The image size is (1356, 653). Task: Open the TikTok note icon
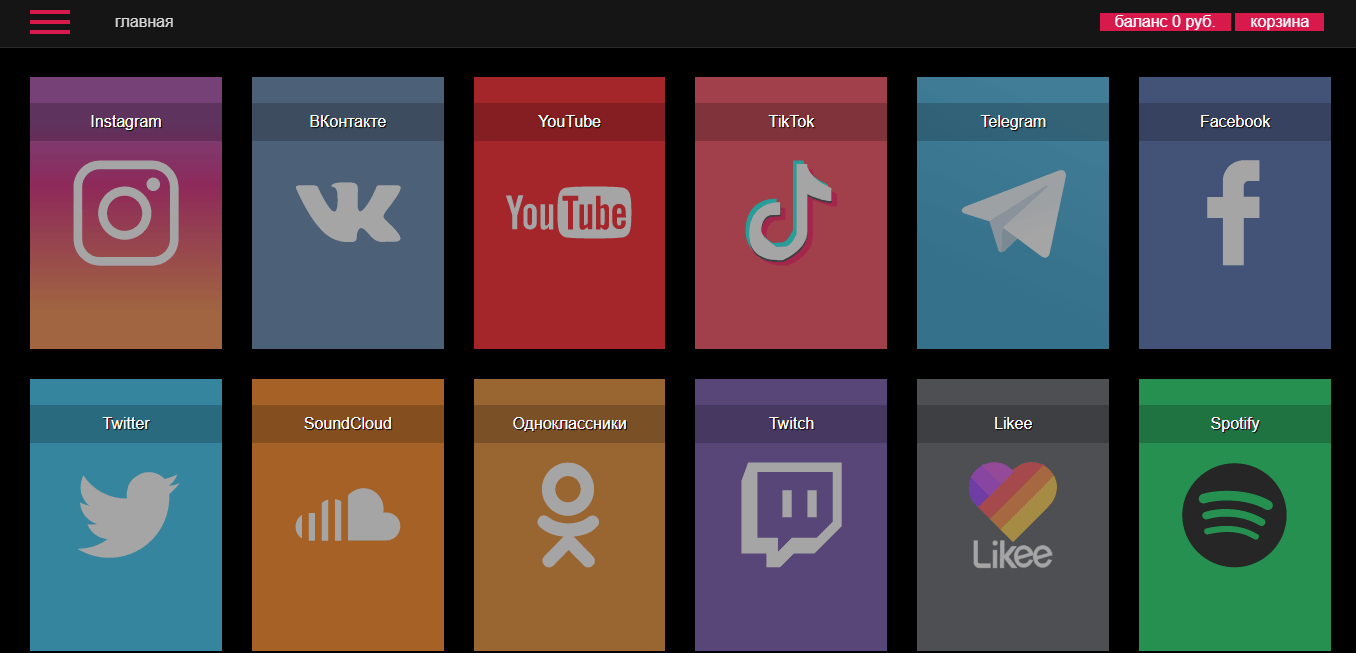click(790, 212)
